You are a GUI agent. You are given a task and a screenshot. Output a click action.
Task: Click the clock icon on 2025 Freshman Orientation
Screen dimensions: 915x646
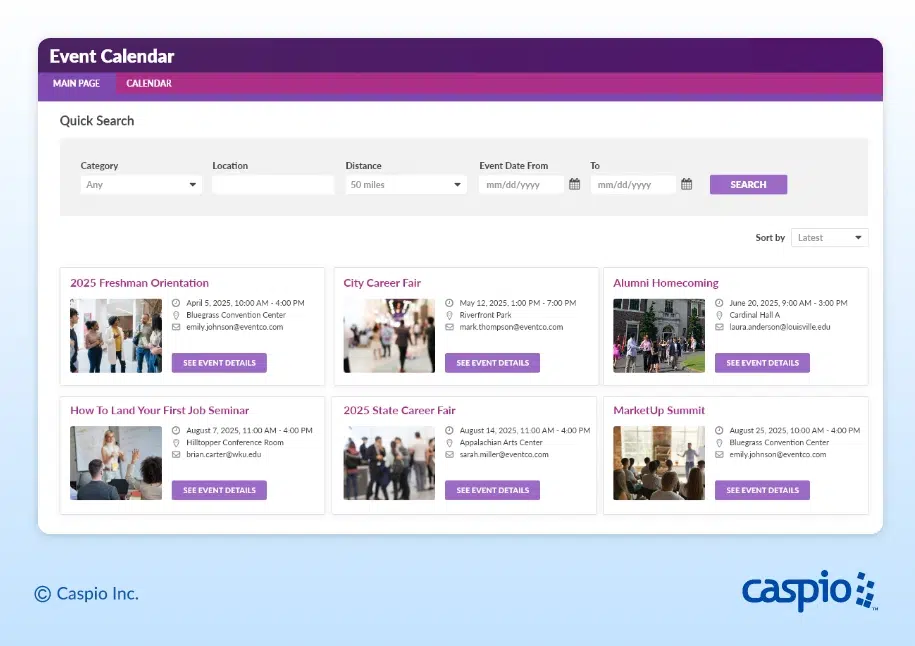tap(176, 303)
